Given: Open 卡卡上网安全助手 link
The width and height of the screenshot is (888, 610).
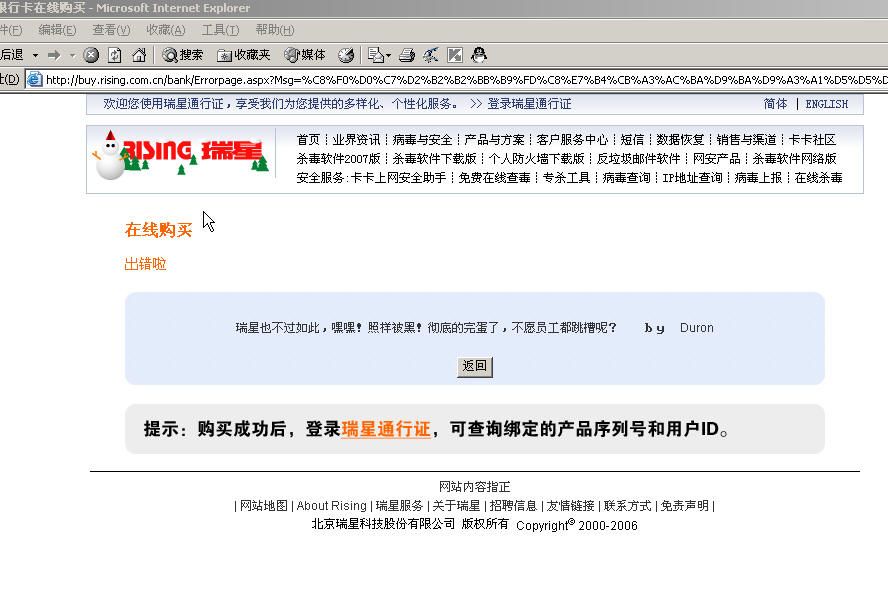Looking at the screenshot, I should tap(398, 178).
